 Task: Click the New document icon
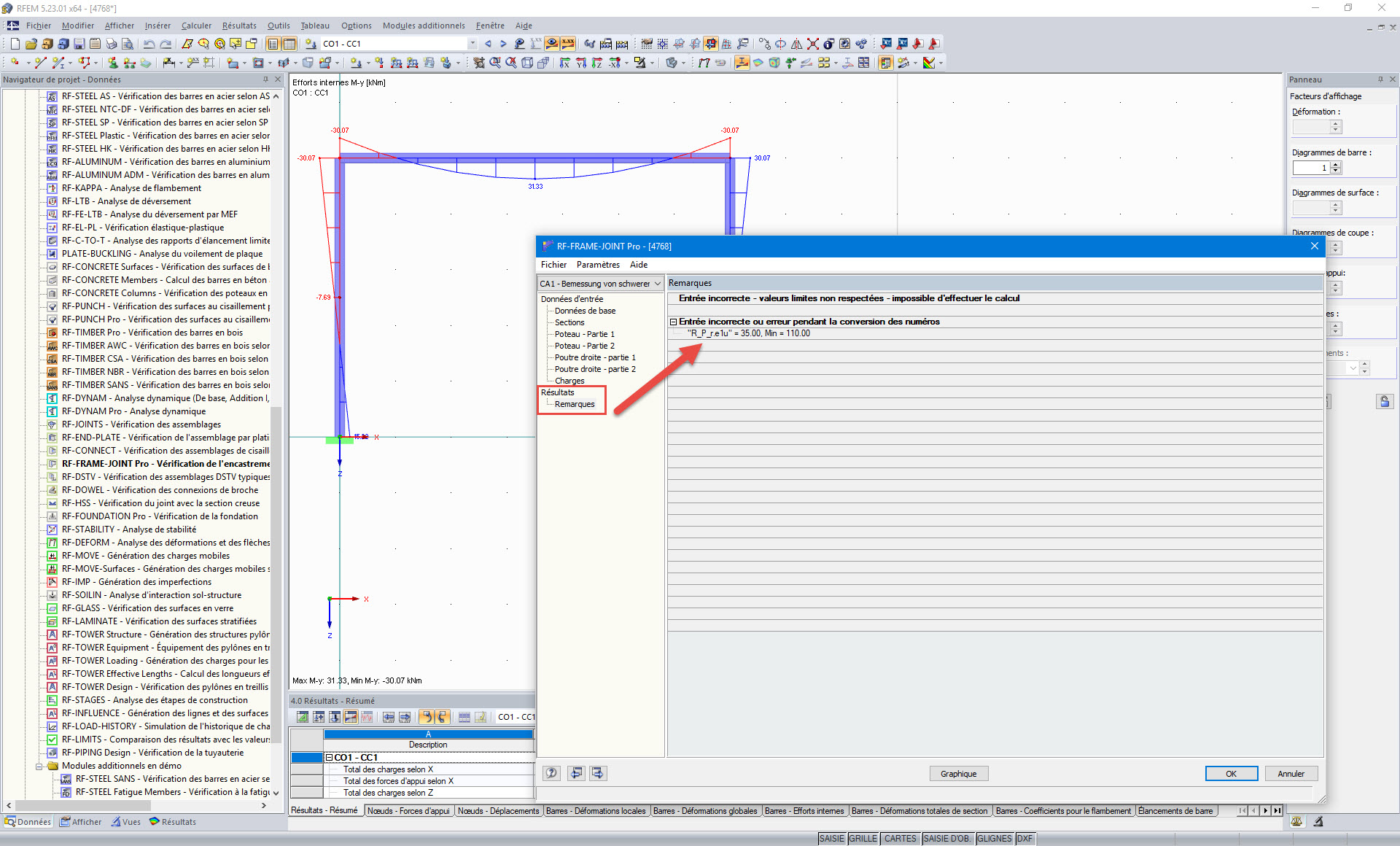tap(15, 44)
